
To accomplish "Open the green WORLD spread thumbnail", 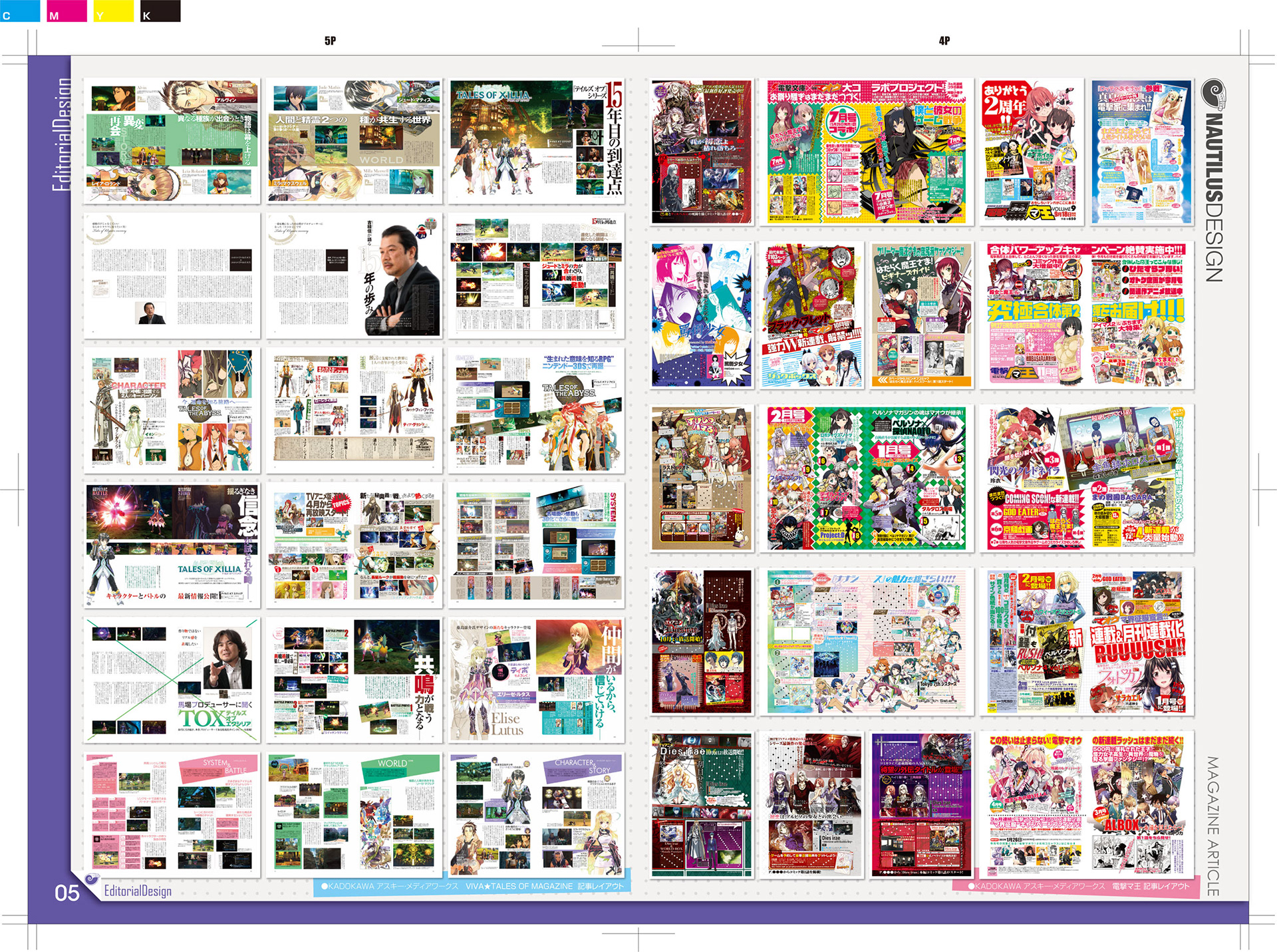I will pos(354,815).
